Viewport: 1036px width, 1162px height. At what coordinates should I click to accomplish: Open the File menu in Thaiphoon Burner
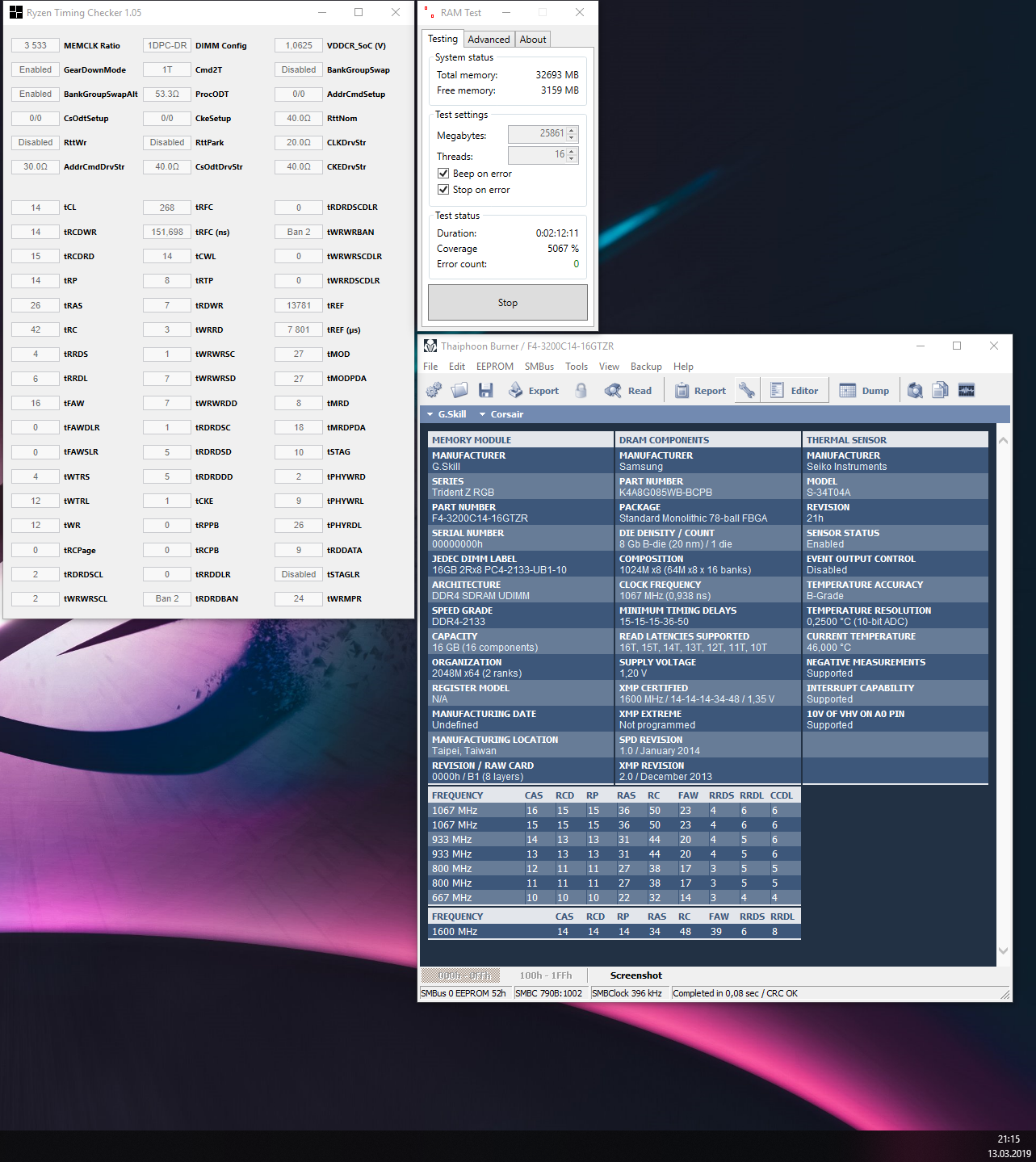click(430, 367)
